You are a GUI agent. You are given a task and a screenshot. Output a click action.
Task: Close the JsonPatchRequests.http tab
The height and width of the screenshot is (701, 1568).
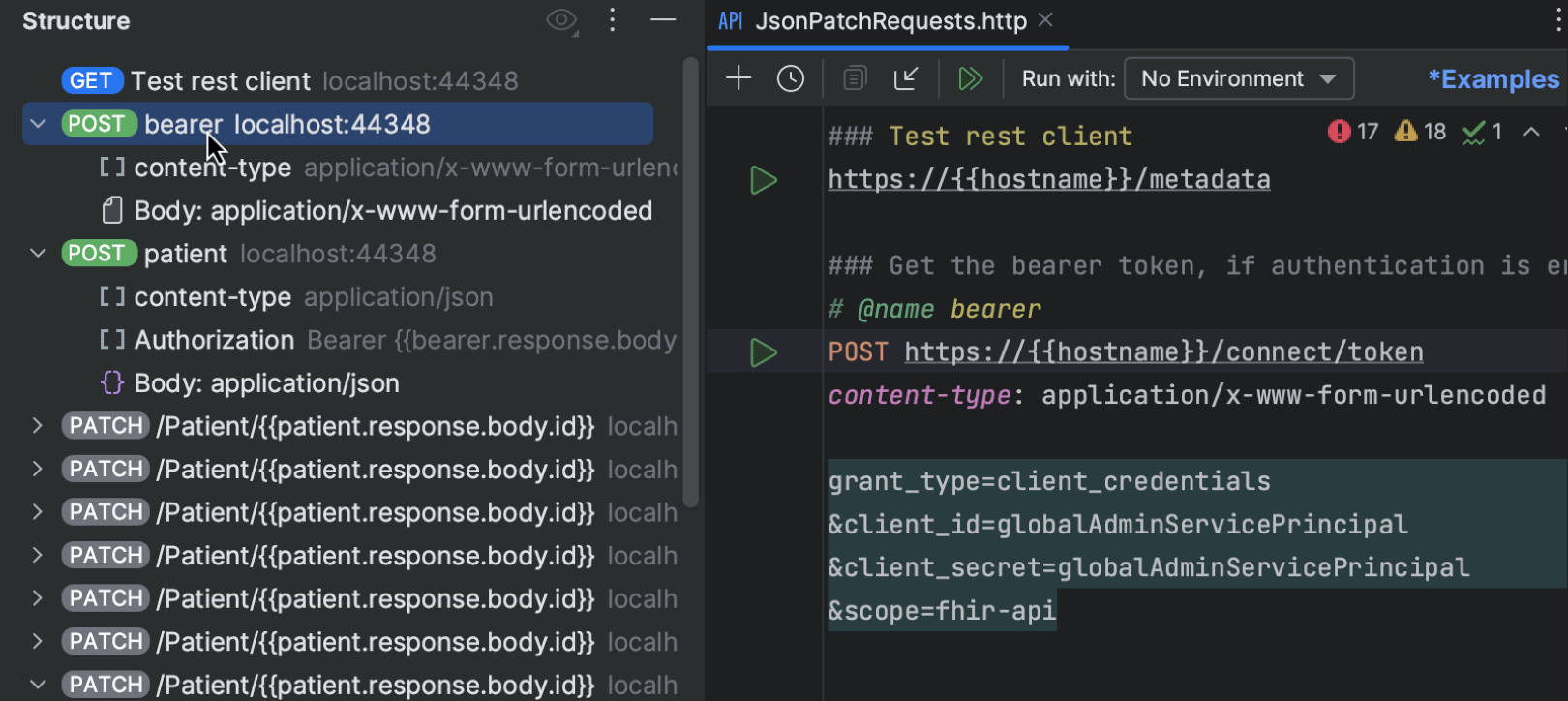click(1045, 20)
